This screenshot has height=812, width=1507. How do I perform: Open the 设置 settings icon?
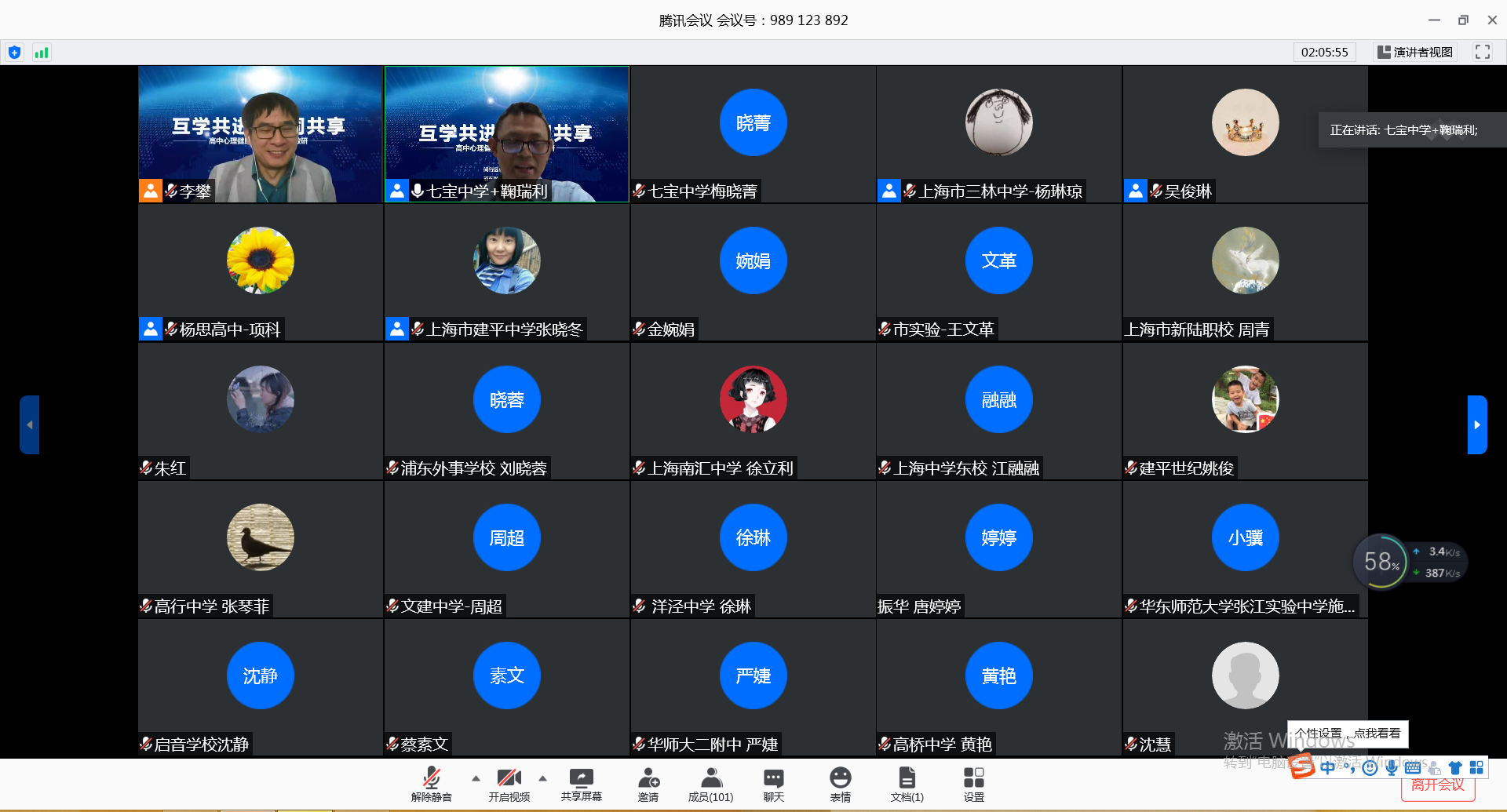[x=973, y=785]
